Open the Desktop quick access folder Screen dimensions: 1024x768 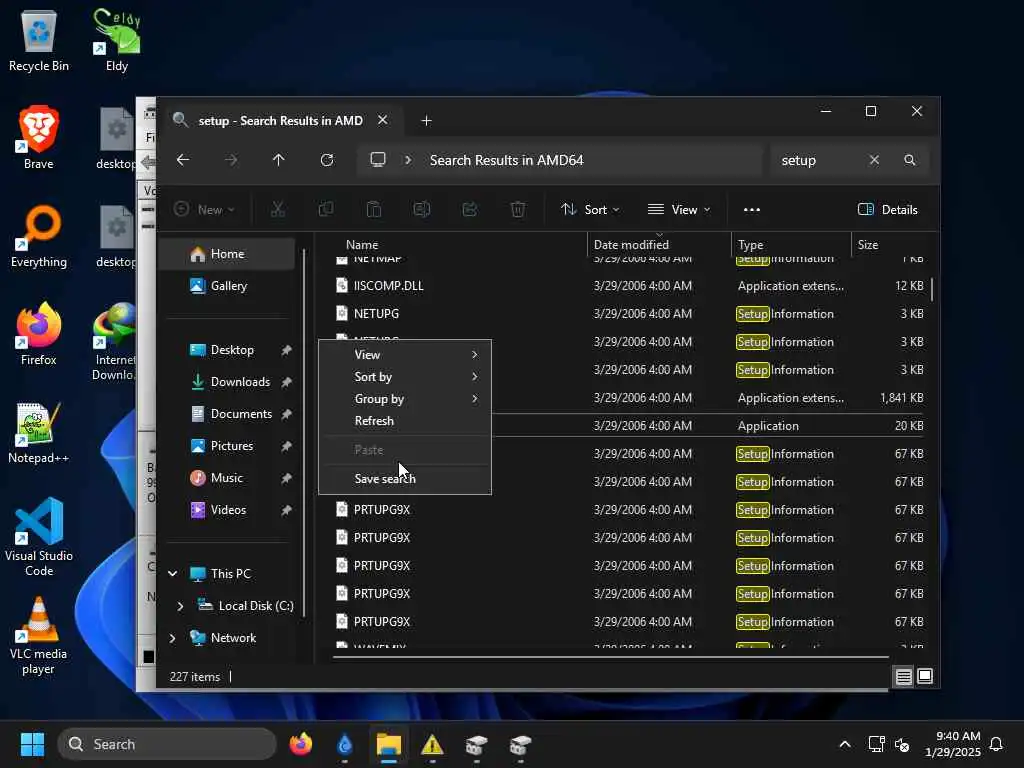(232, 350)
